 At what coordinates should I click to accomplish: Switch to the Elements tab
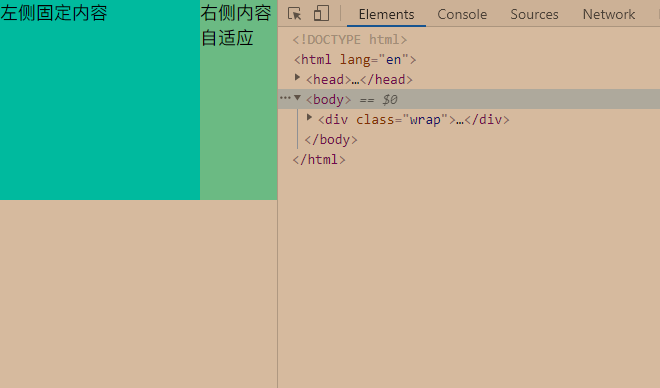(x=386, y=14)
